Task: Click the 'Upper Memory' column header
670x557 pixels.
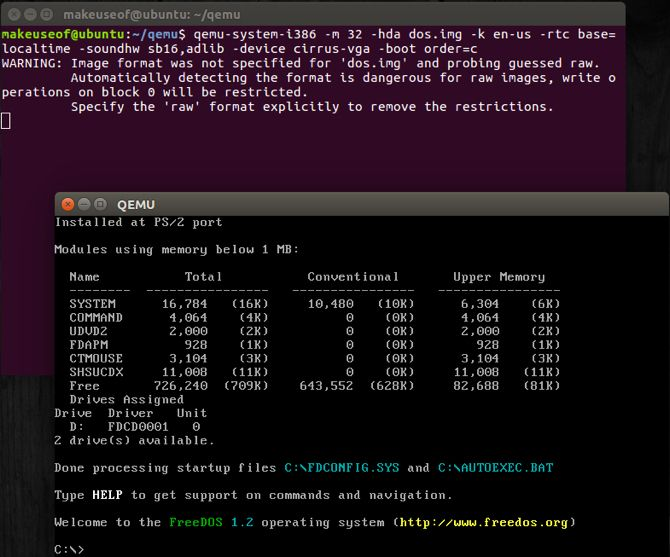Action: 499,277
